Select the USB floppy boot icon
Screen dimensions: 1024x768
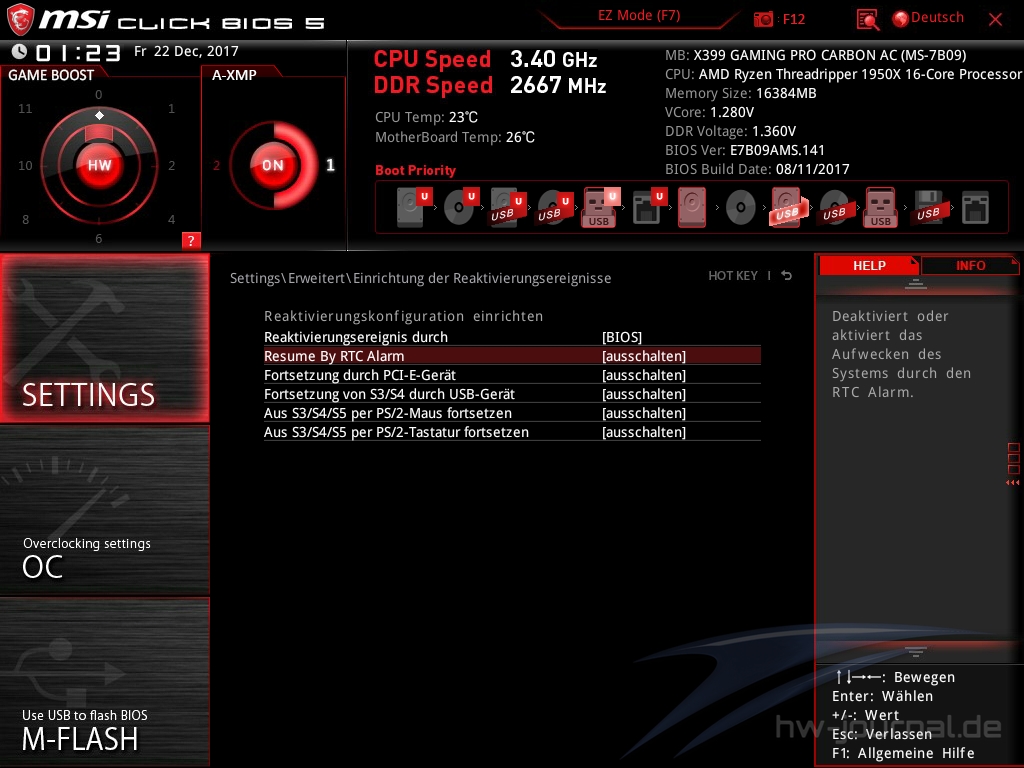click(x=929, y=207)
